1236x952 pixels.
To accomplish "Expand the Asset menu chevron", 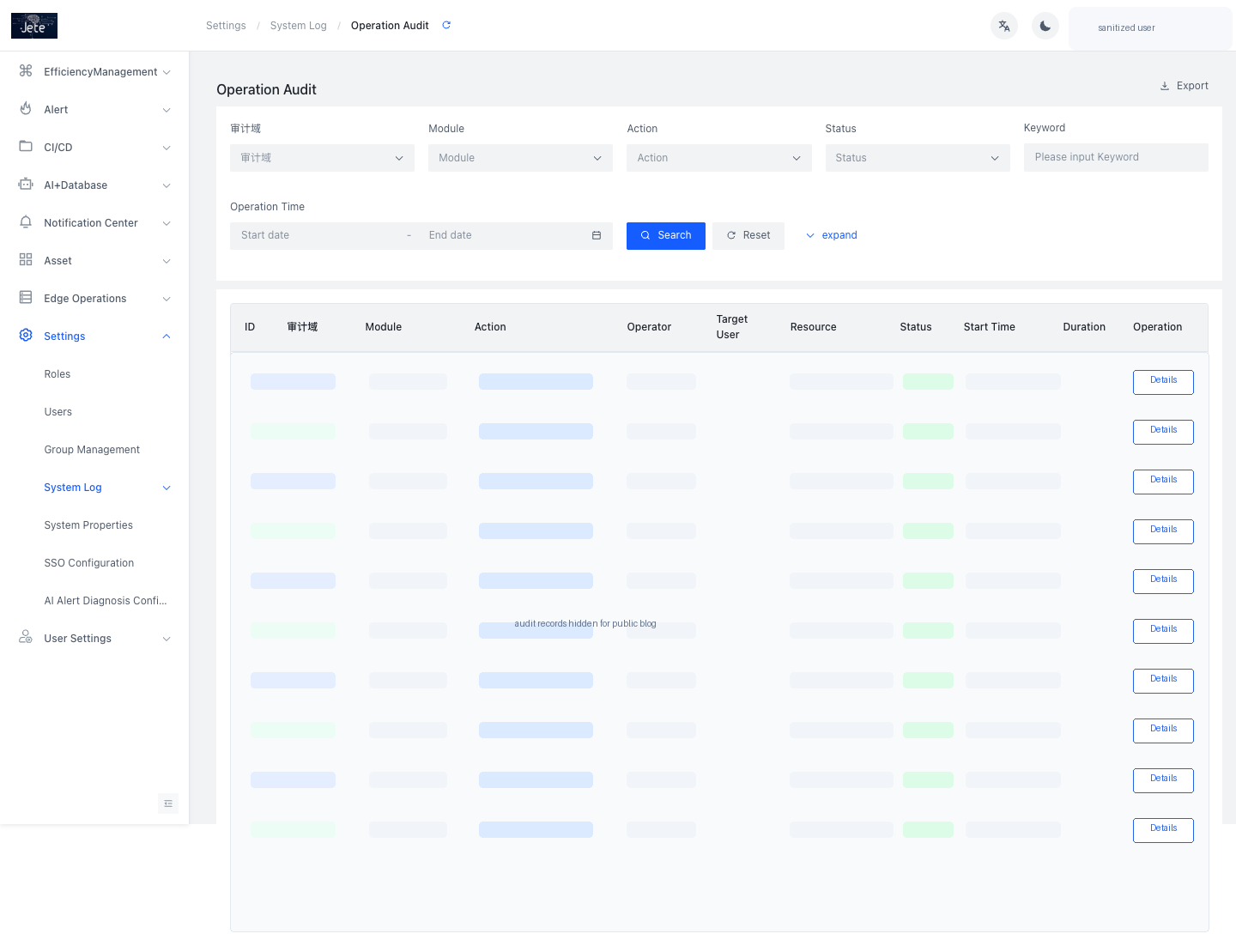I will point(167,261).
